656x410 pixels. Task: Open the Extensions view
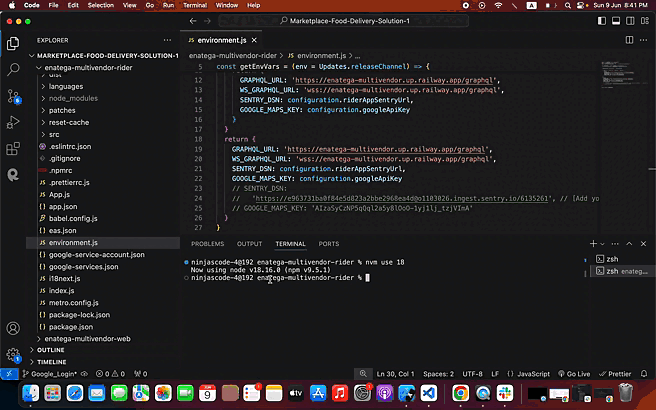(x=13, y=148)
